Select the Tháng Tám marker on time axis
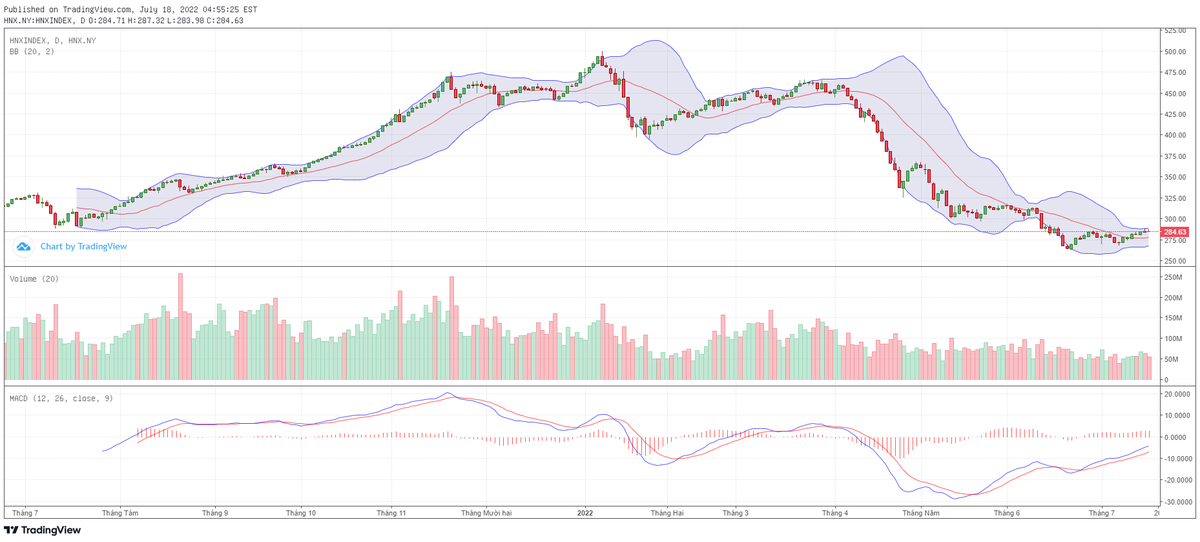Screen dimensions: 1200x542 pyautogui.click(x=120, y=512)
